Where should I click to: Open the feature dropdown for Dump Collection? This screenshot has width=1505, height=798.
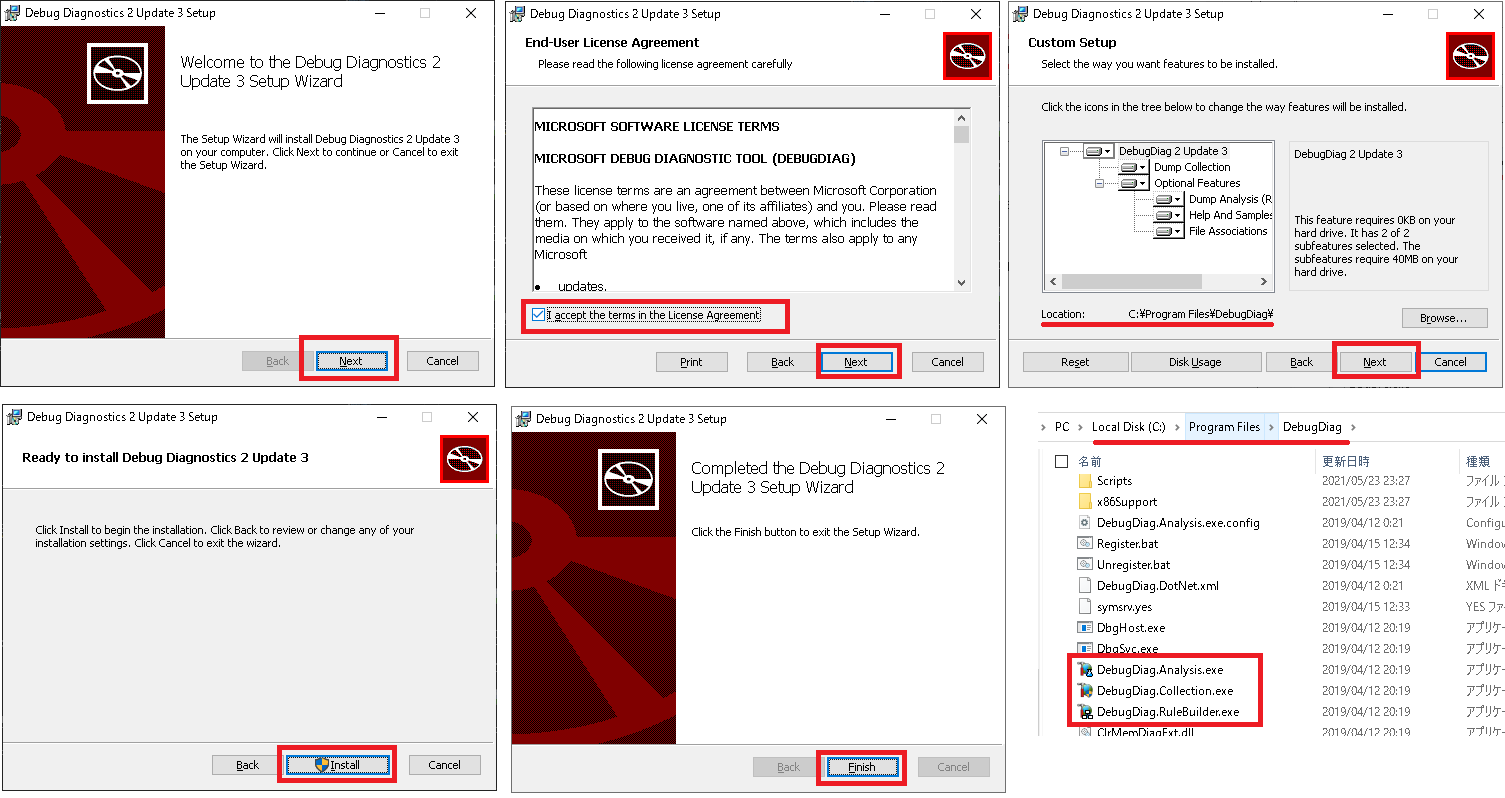1134,167
